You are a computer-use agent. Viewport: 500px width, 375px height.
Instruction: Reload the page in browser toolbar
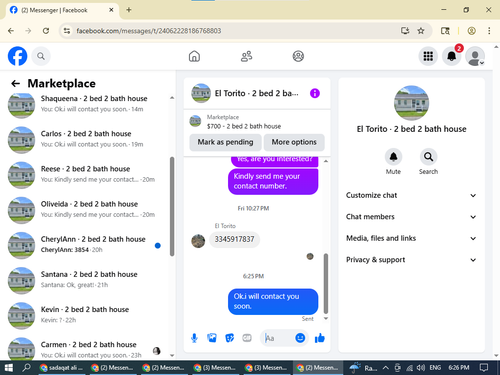click(46, 31)
